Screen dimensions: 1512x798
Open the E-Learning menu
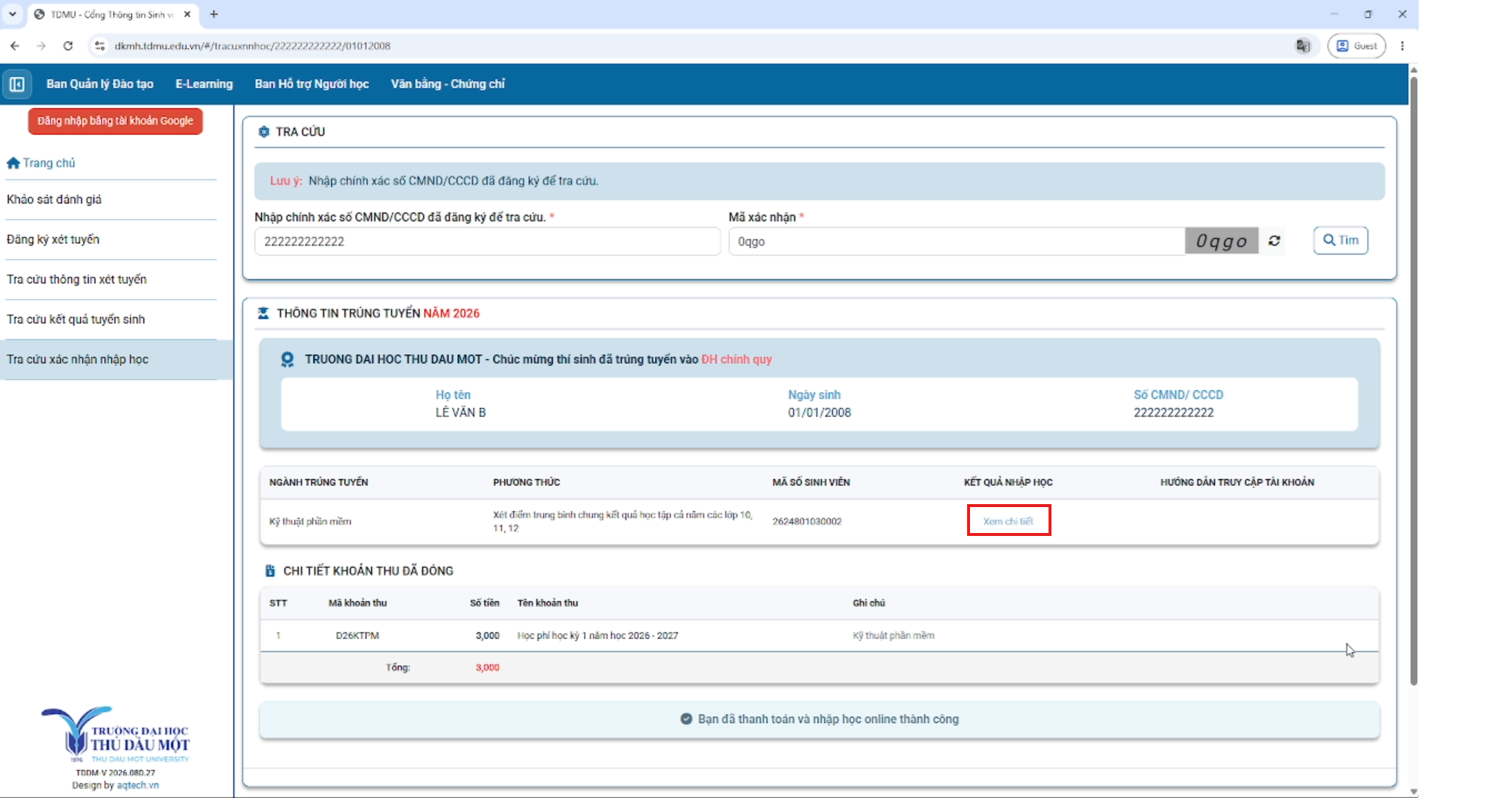204,84
